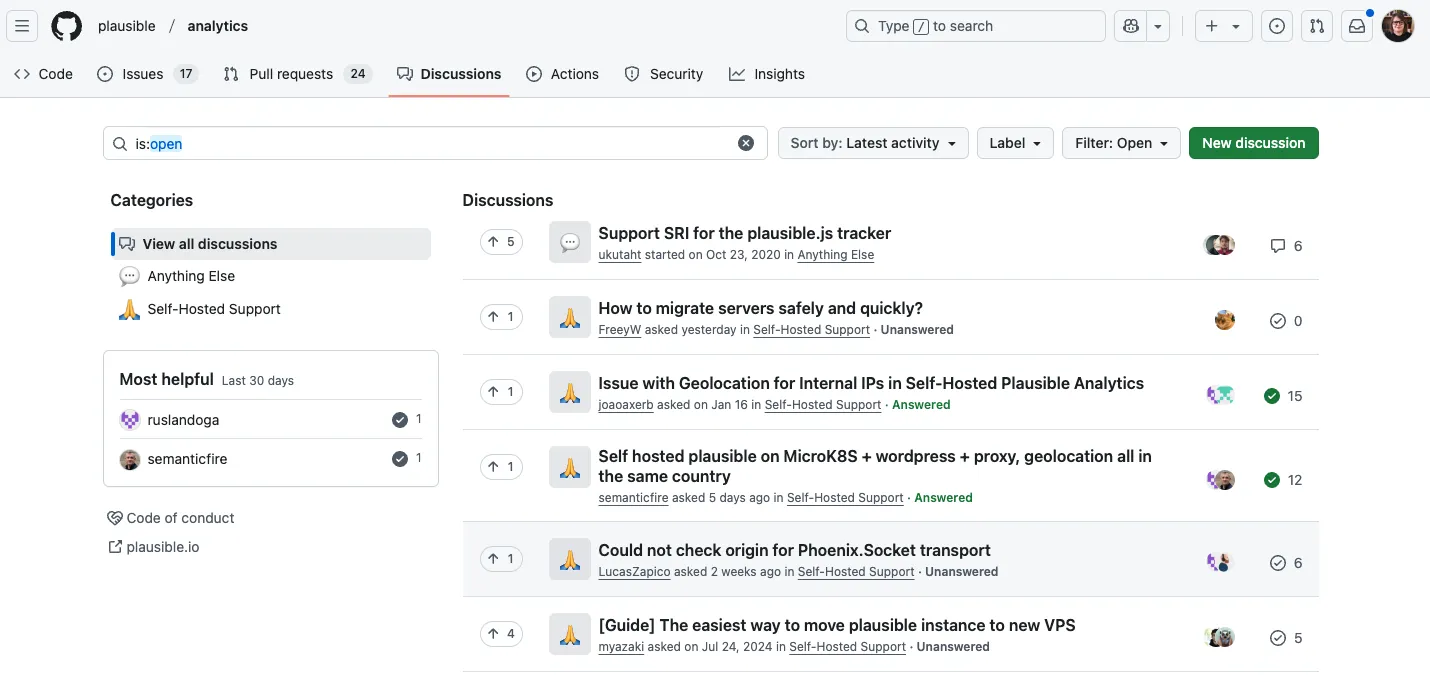1430x675 pixels.
Task: Go to the Insights tab
Action: click(x=766, y=74)
